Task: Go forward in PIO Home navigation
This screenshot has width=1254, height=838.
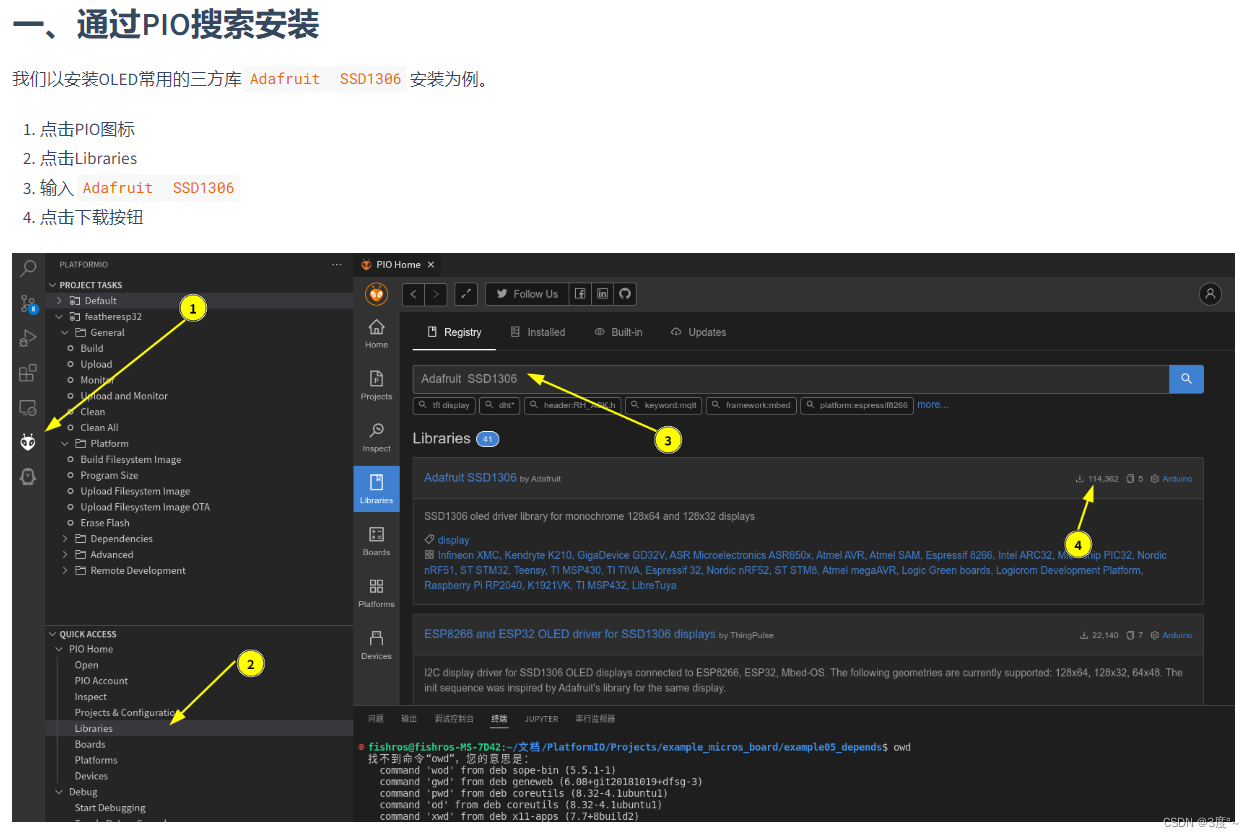Action: [x=436, y=294]
